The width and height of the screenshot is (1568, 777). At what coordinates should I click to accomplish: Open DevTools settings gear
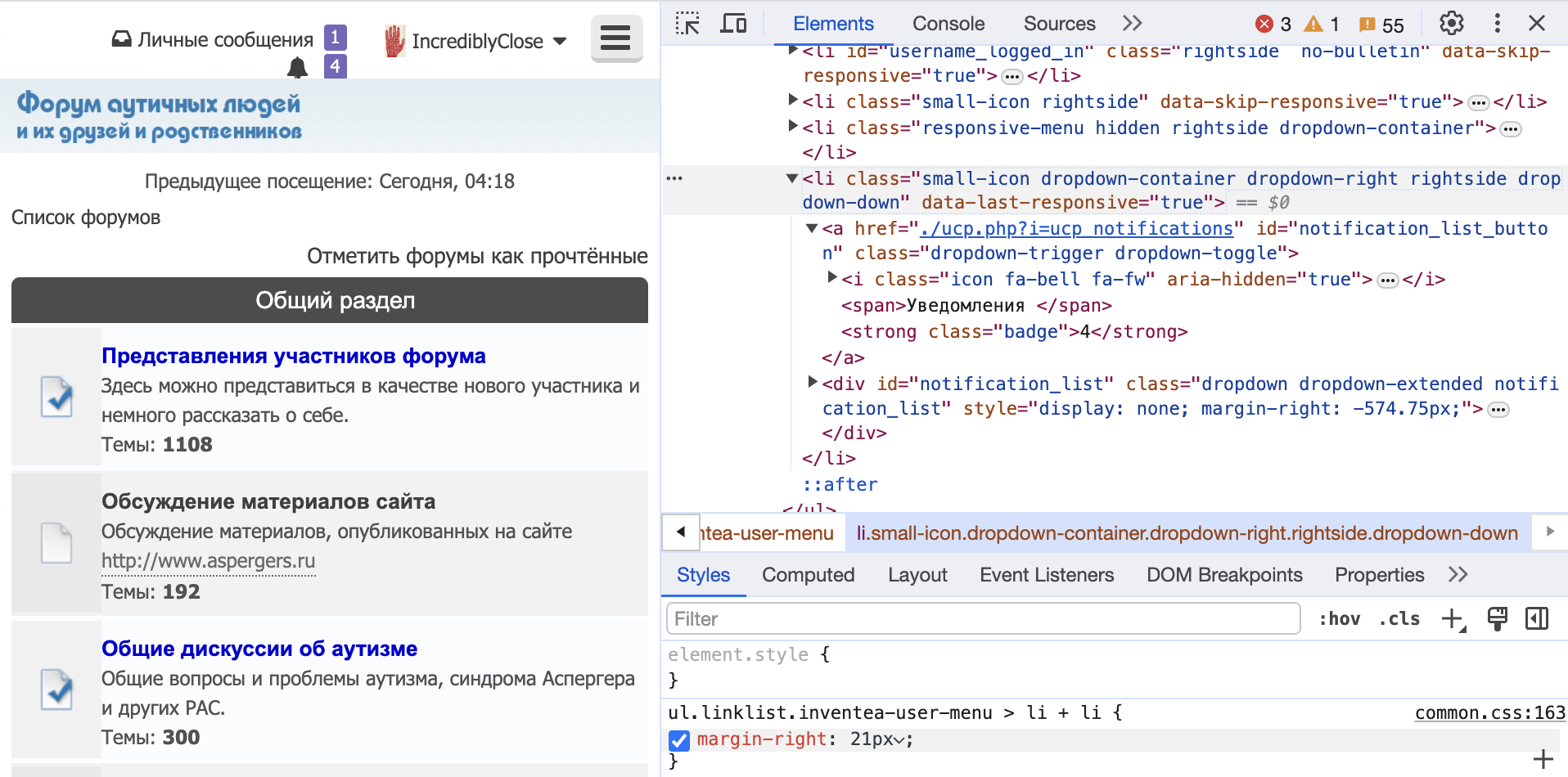(x=1452, y=24)
